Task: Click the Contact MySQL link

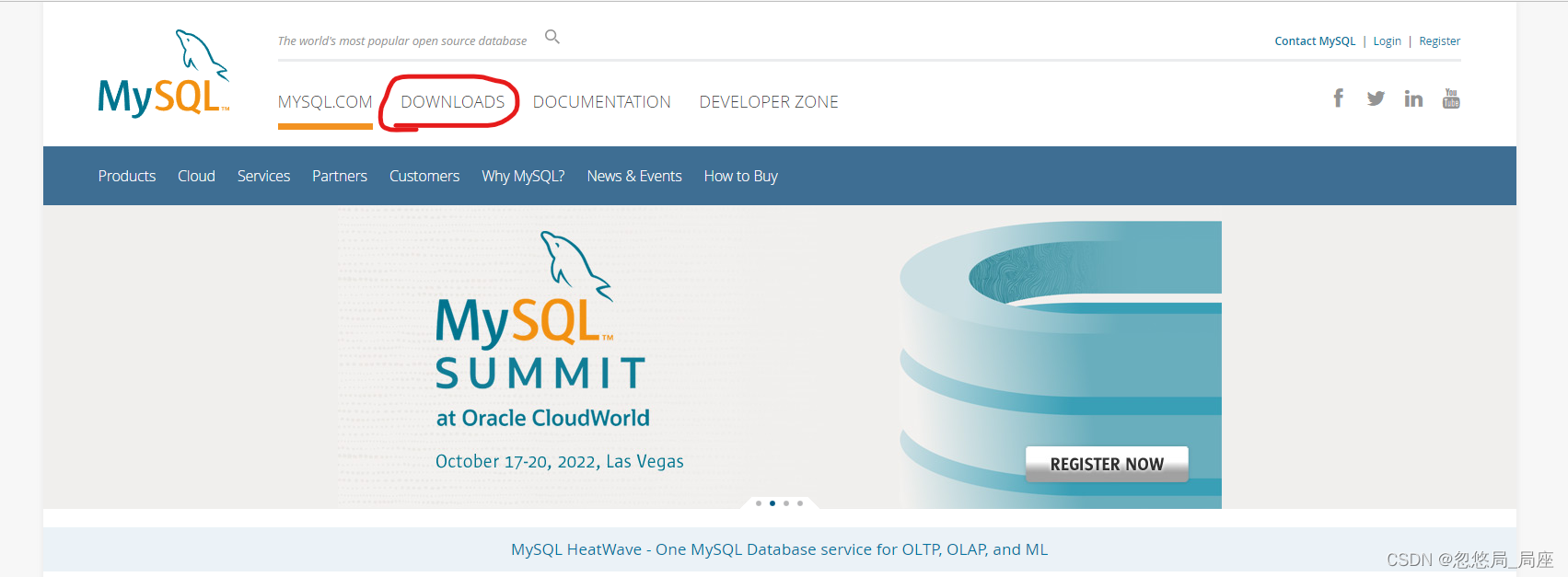Action: (1315, 41)
